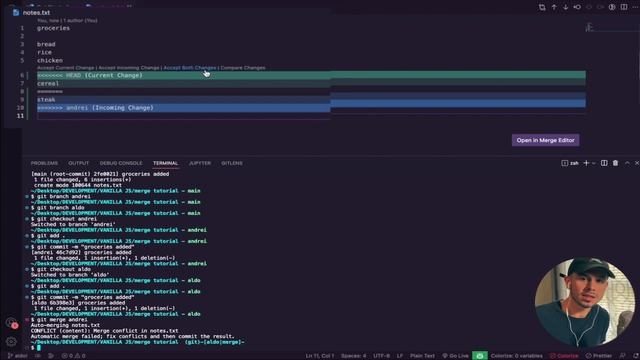640x360 pixels.
Task: Click aldo branch indicator in status bar
Action: pyautogui.click(x=18, y=356)
